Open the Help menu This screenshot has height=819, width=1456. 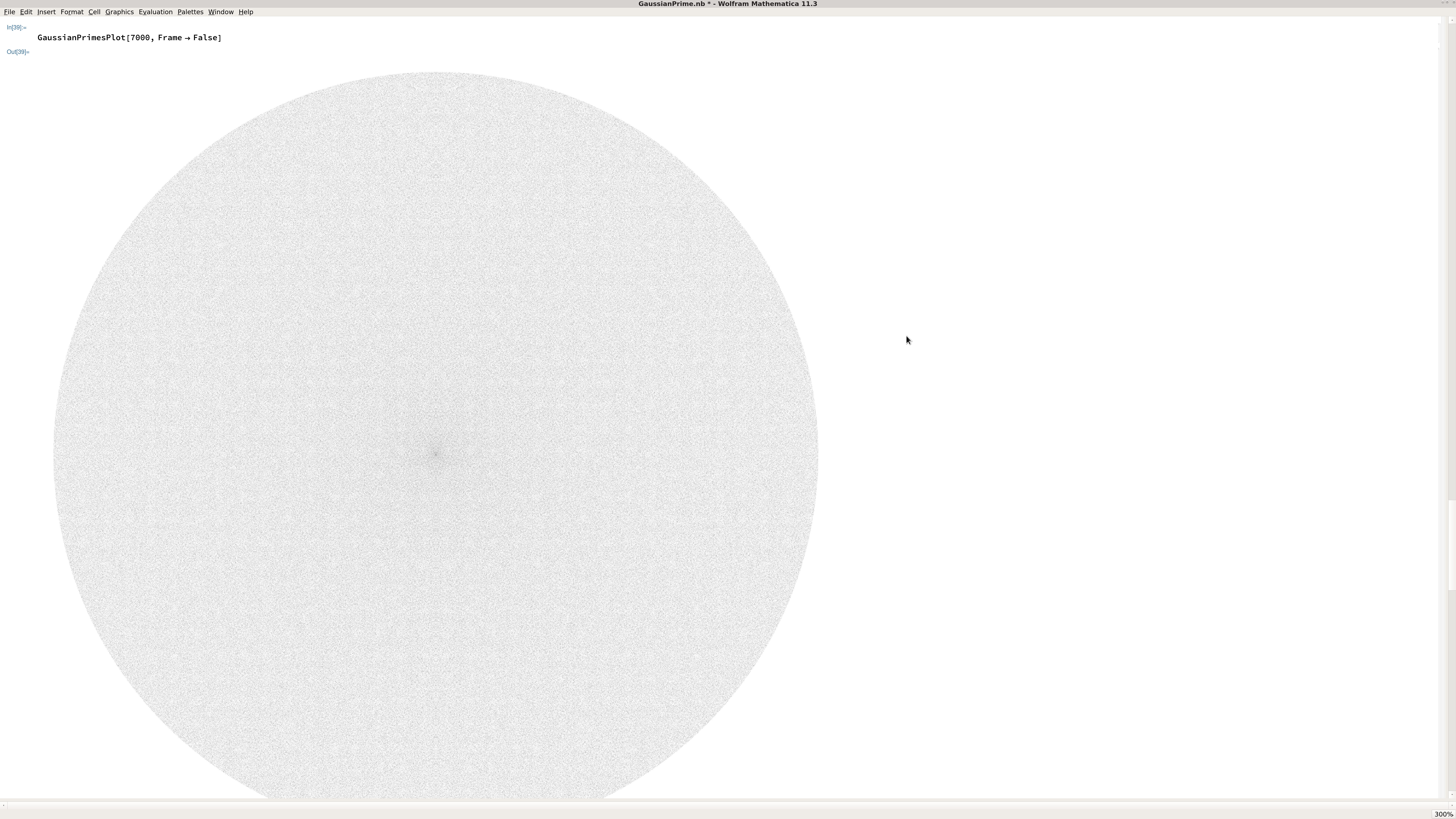246,12
